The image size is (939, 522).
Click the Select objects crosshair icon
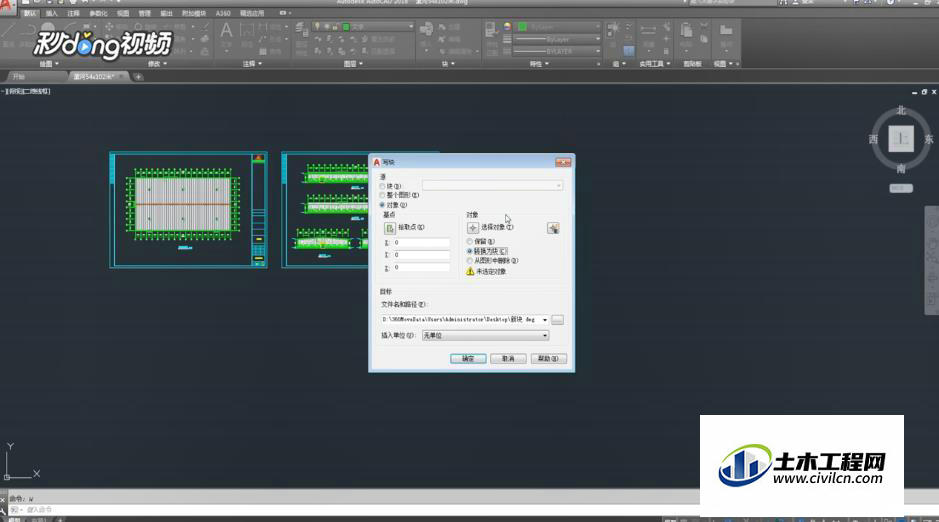click(472, 228)
